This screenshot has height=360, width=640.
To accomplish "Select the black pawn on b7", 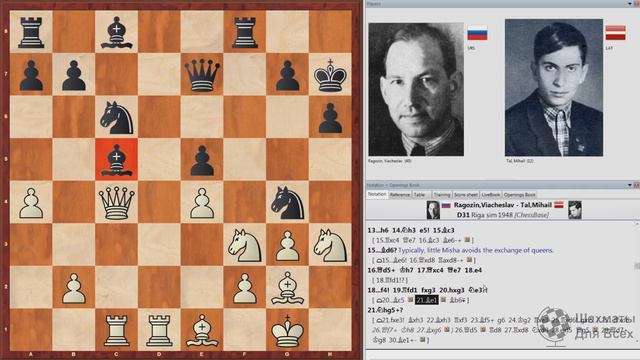I will pyautogui.click(x=74, y=75).
